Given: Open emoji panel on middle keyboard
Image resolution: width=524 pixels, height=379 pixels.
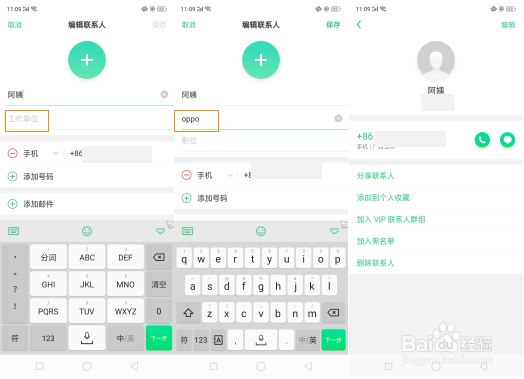Looking at the screenshot, I should tap(261, 231).
